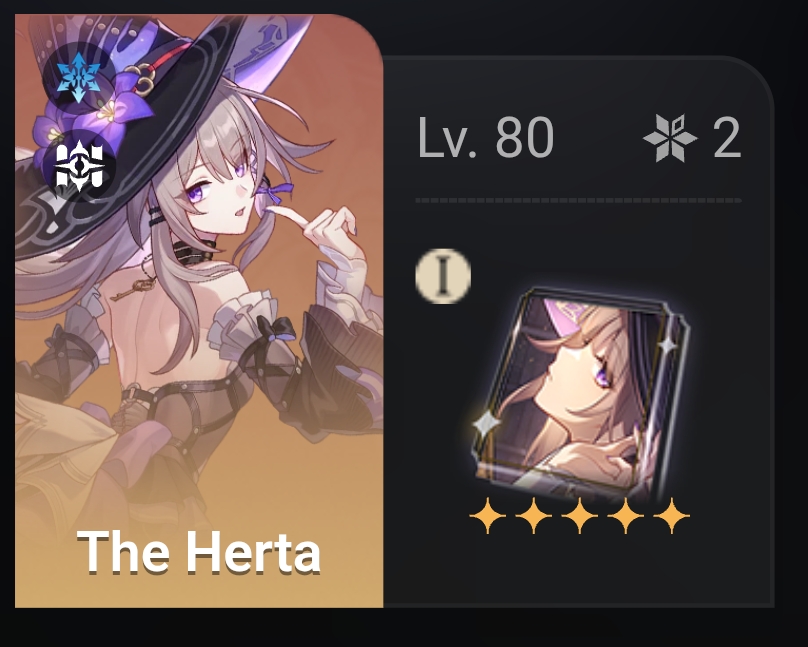Screen dimensions: 808x647
Task: Click the last gold rarity star
Action: point(672,515)
